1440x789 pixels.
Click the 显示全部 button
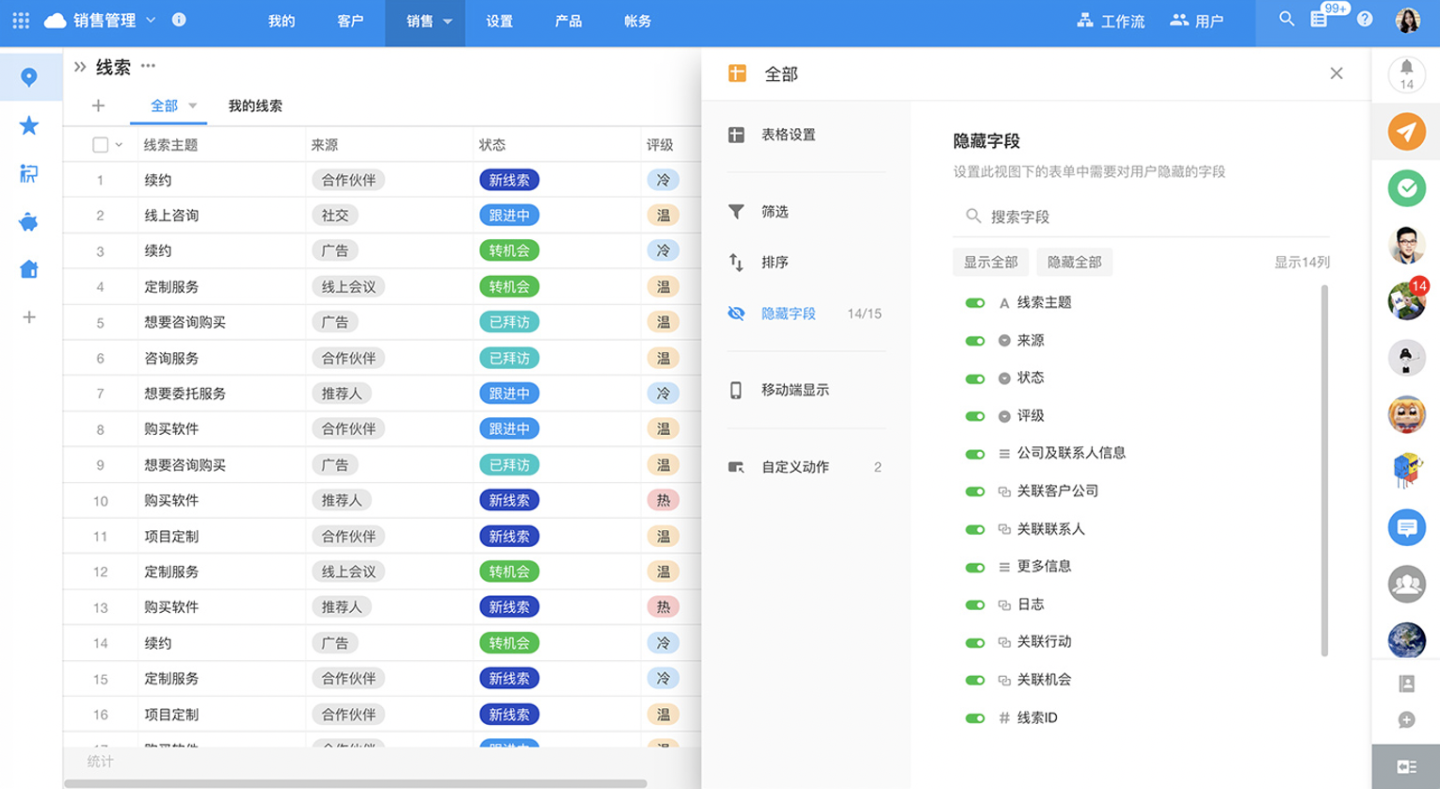pos(990,262)
